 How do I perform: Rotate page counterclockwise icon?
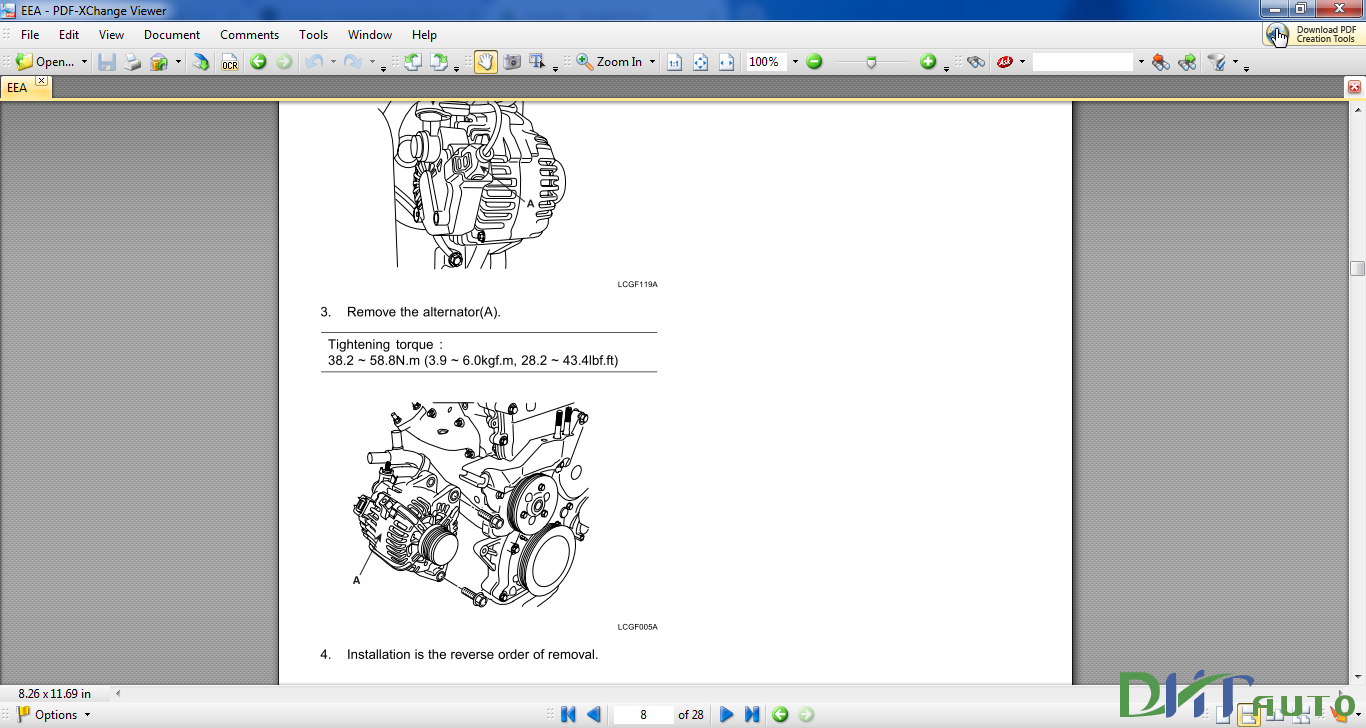tap(413, 62)
